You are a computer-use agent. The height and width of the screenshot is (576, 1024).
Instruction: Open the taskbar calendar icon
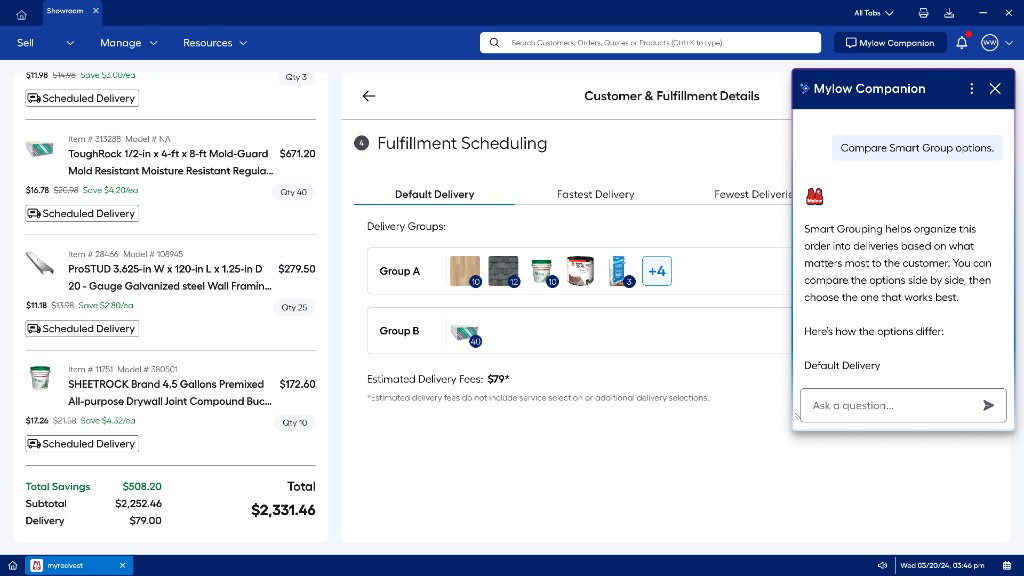tap(1007, 566)
